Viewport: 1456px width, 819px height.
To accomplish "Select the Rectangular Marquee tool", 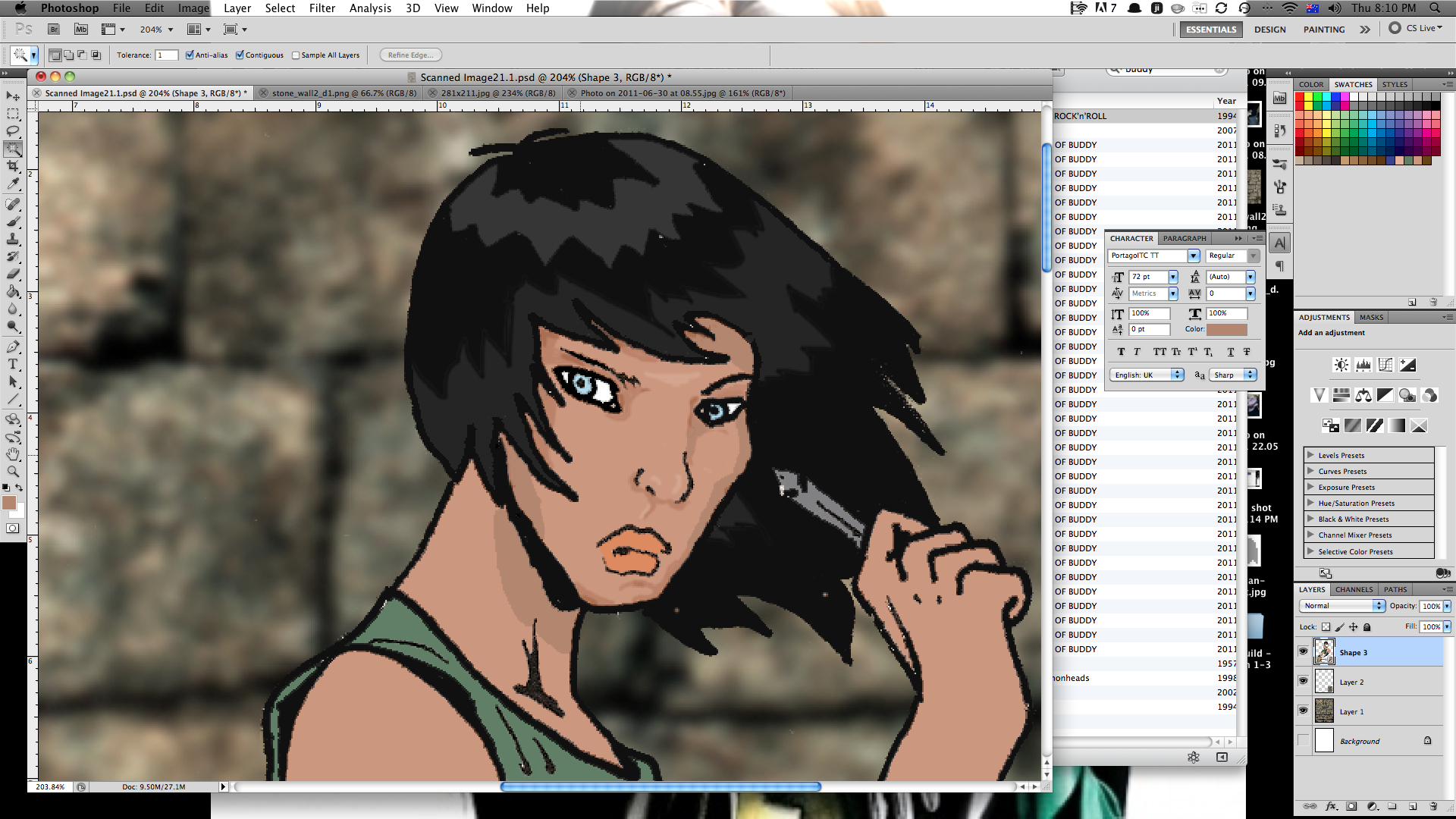I will [13, 114].
